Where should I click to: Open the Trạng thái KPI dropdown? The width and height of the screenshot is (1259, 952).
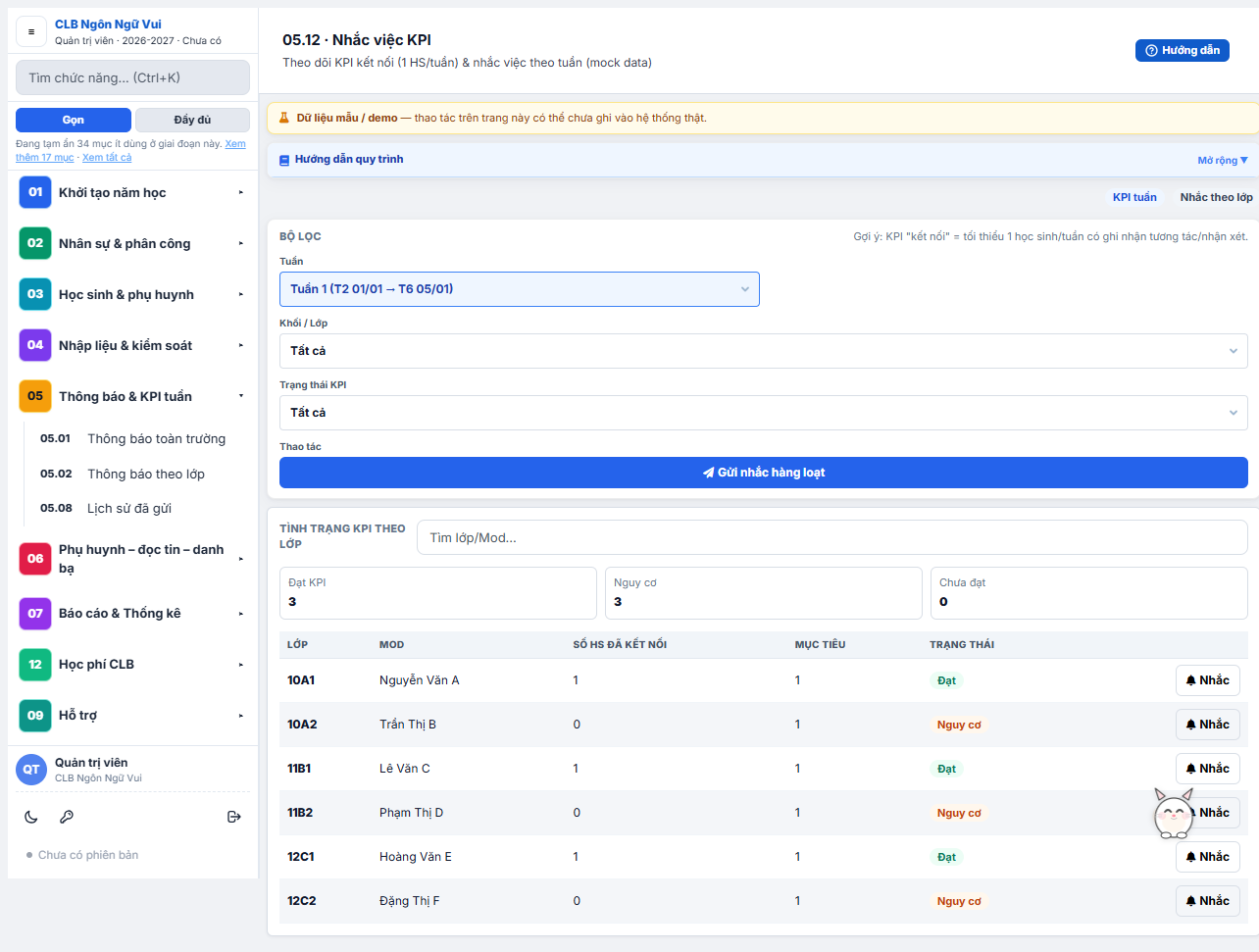click(764, 413)
